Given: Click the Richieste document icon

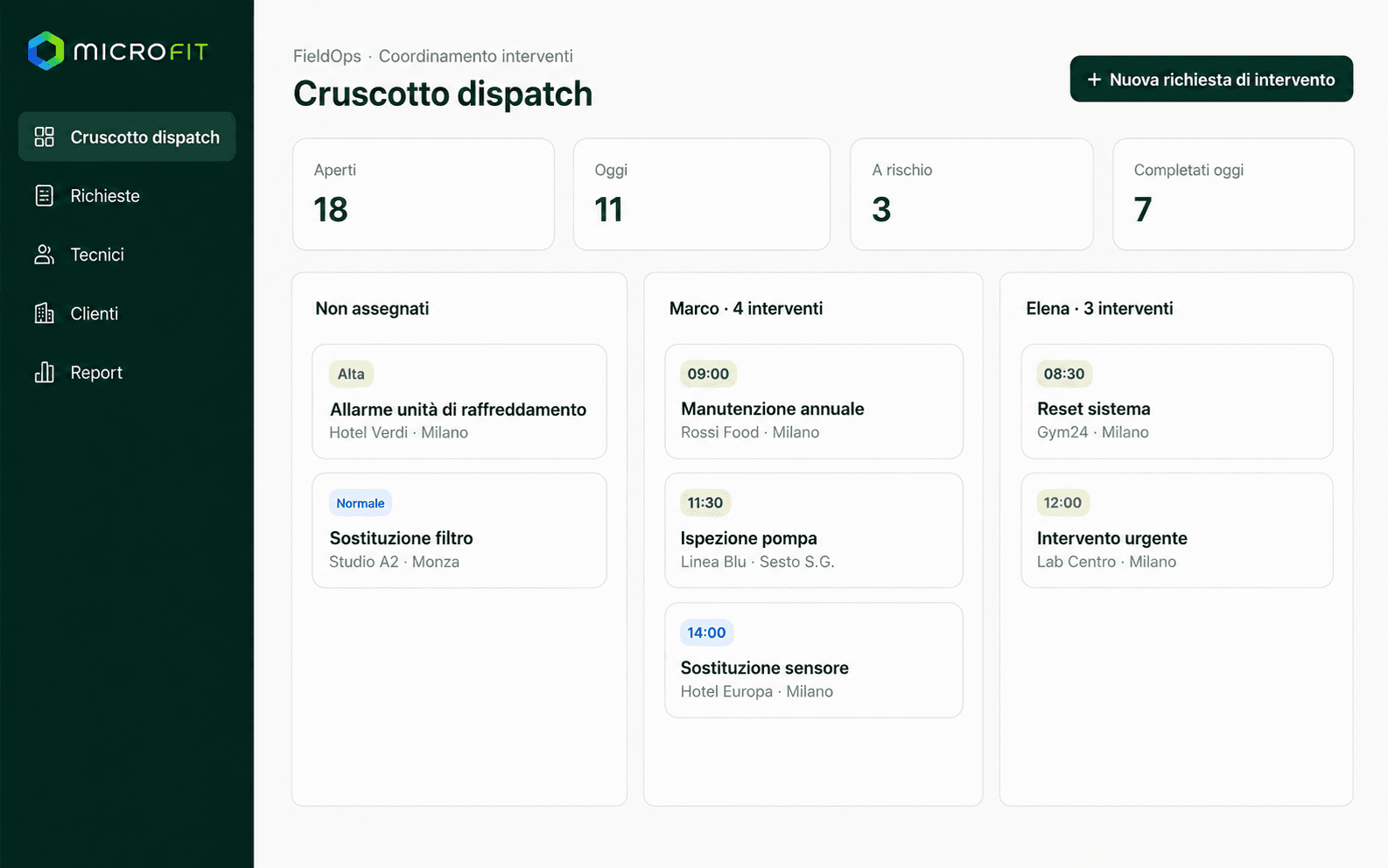Looking at the screenshot, I should [44, 195].
